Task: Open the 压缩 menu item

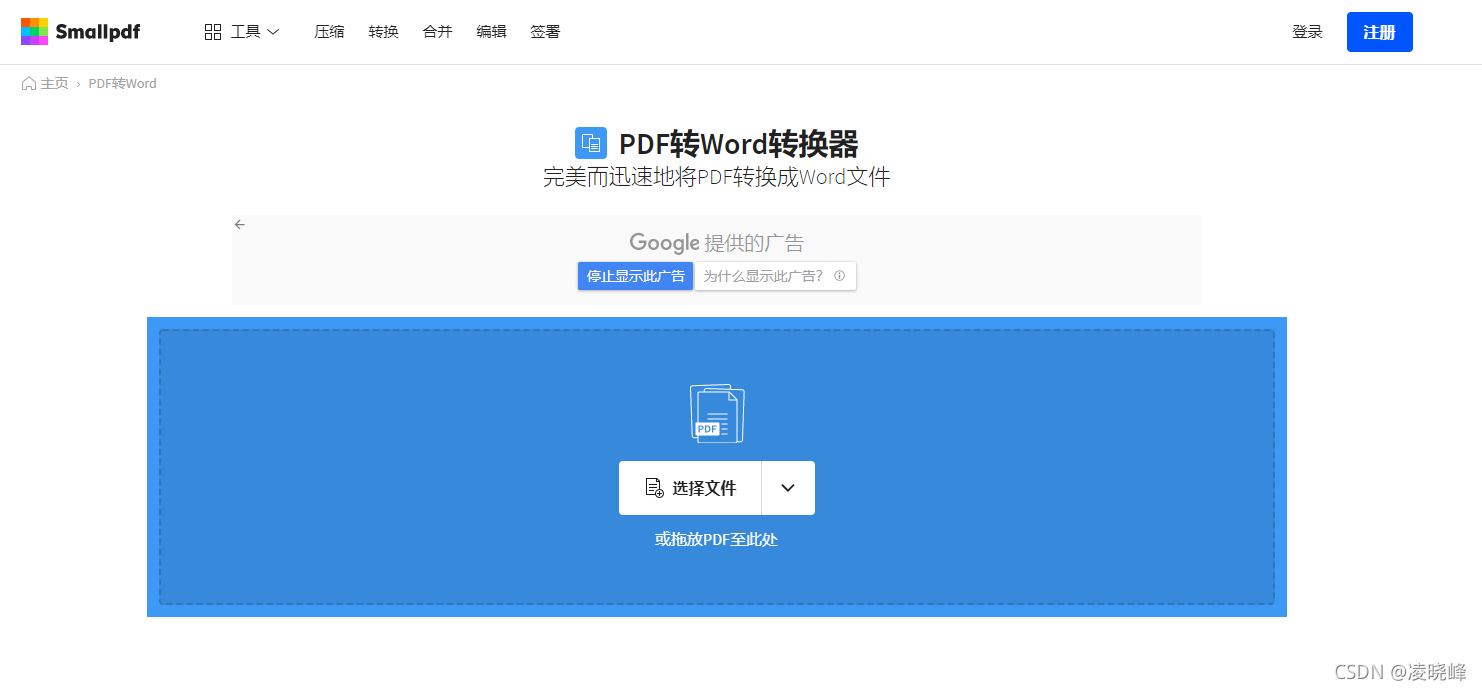Action: (x=329, y=32)
